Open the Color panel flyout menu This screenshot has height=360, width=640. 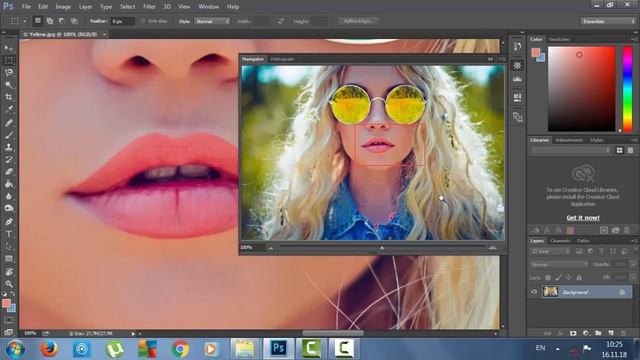point(634,39)
